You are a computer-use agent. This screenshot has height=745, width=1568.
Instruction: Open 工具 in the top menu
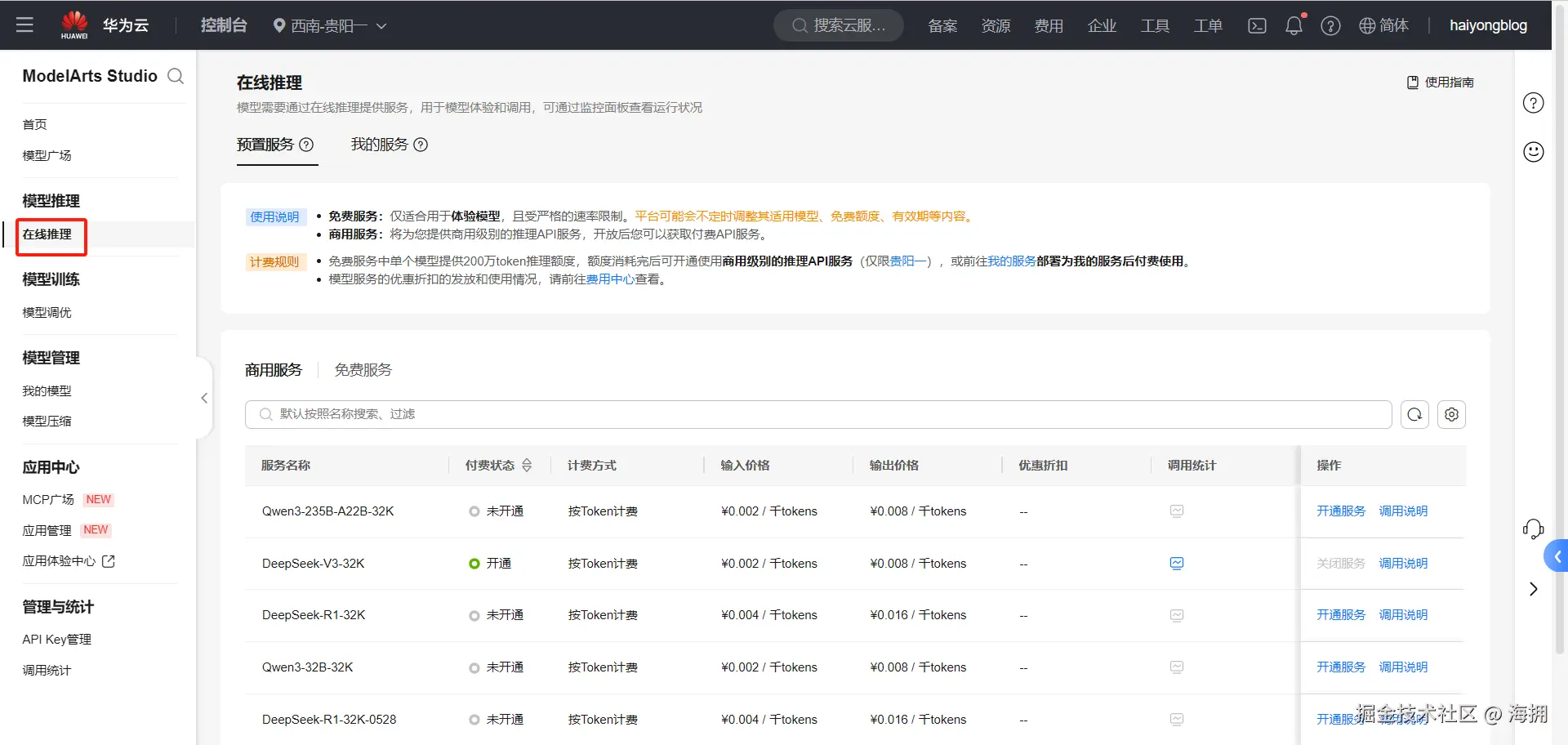pyautogui.click(x=1155, y=25)
